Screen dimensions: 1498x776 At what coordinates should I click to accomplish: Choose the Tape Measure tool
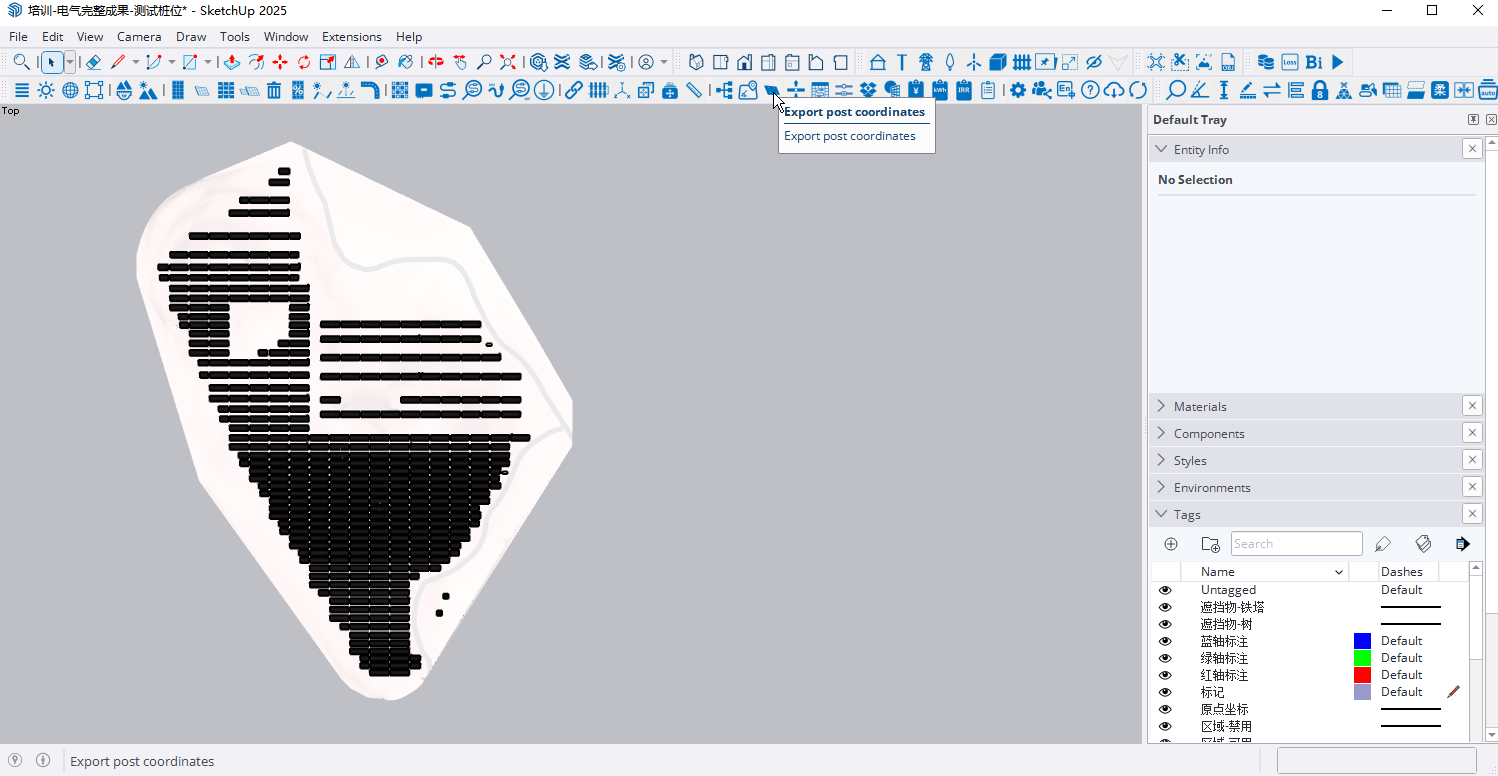pyautogui.click(x=381, y=62)
